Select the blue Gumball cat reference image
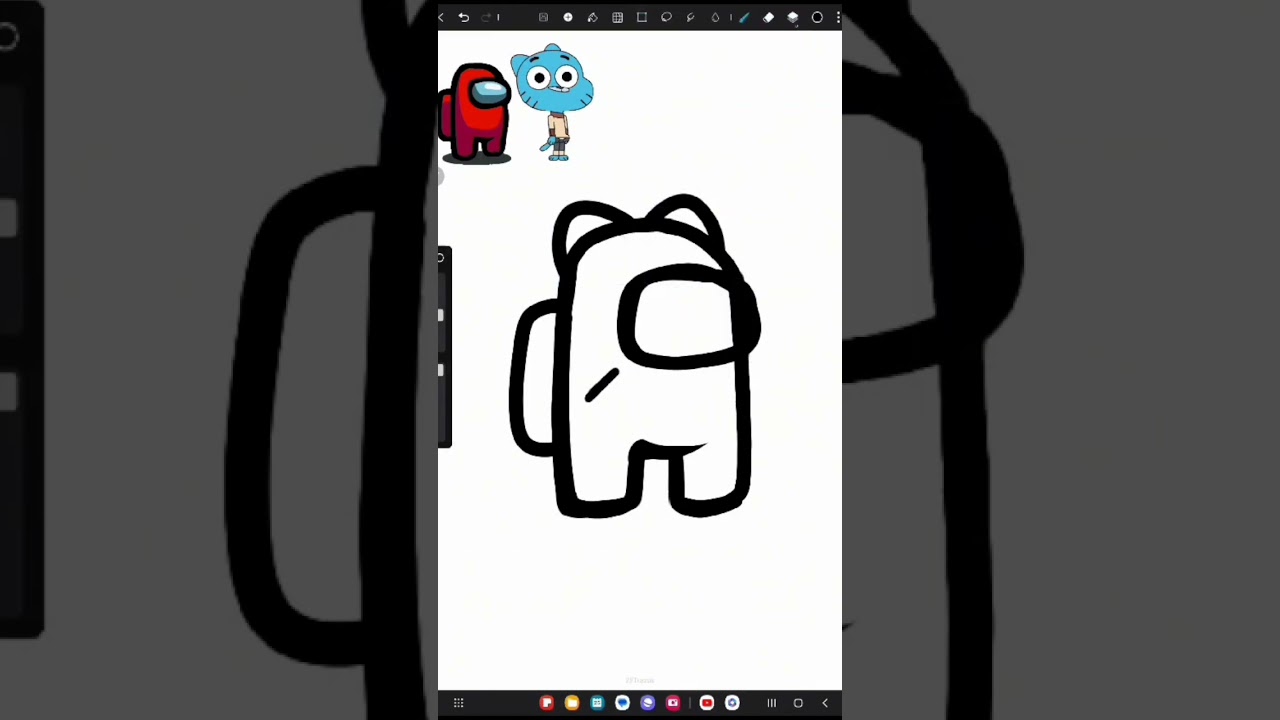Image resolution: width=1280 pixels, height=720 pixels. 552,102
